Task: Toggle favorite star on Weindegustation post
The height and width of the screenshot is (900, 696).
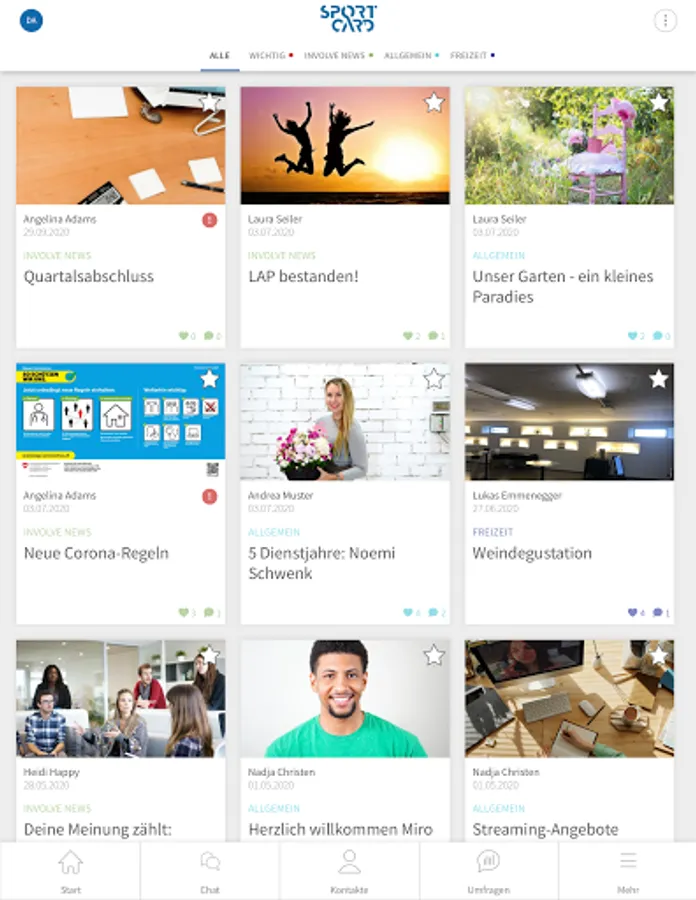Action: point(659,379)
